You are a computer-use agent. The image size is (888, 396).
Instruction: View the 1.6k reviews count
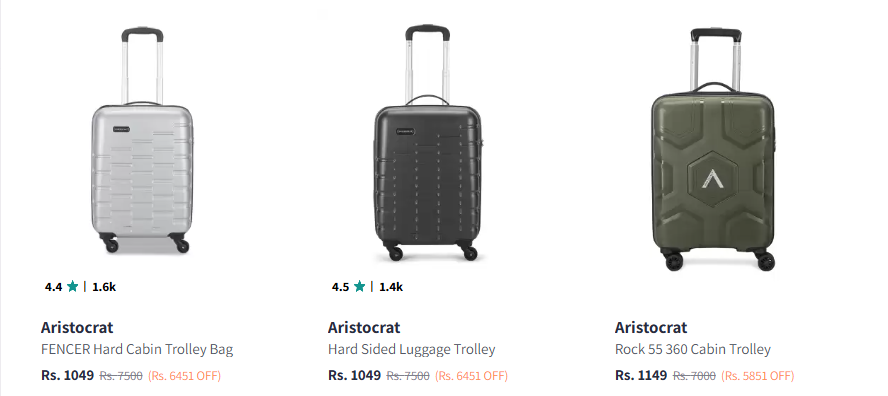(104, 287)
